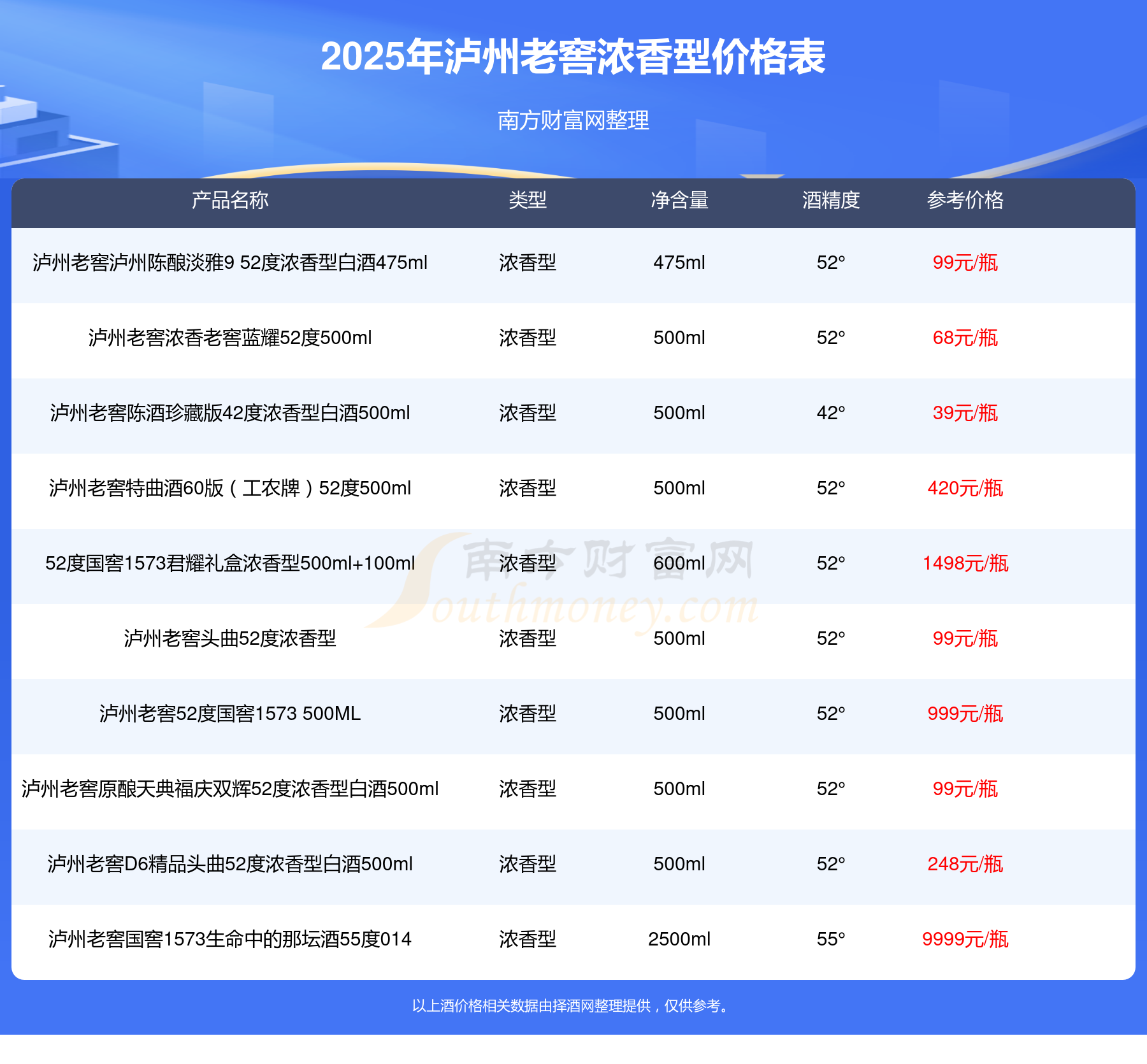This screenshot has width=1147, height=1064.
Task: Click the subtitle 南方财富网整理
Action: coord(573,120)
